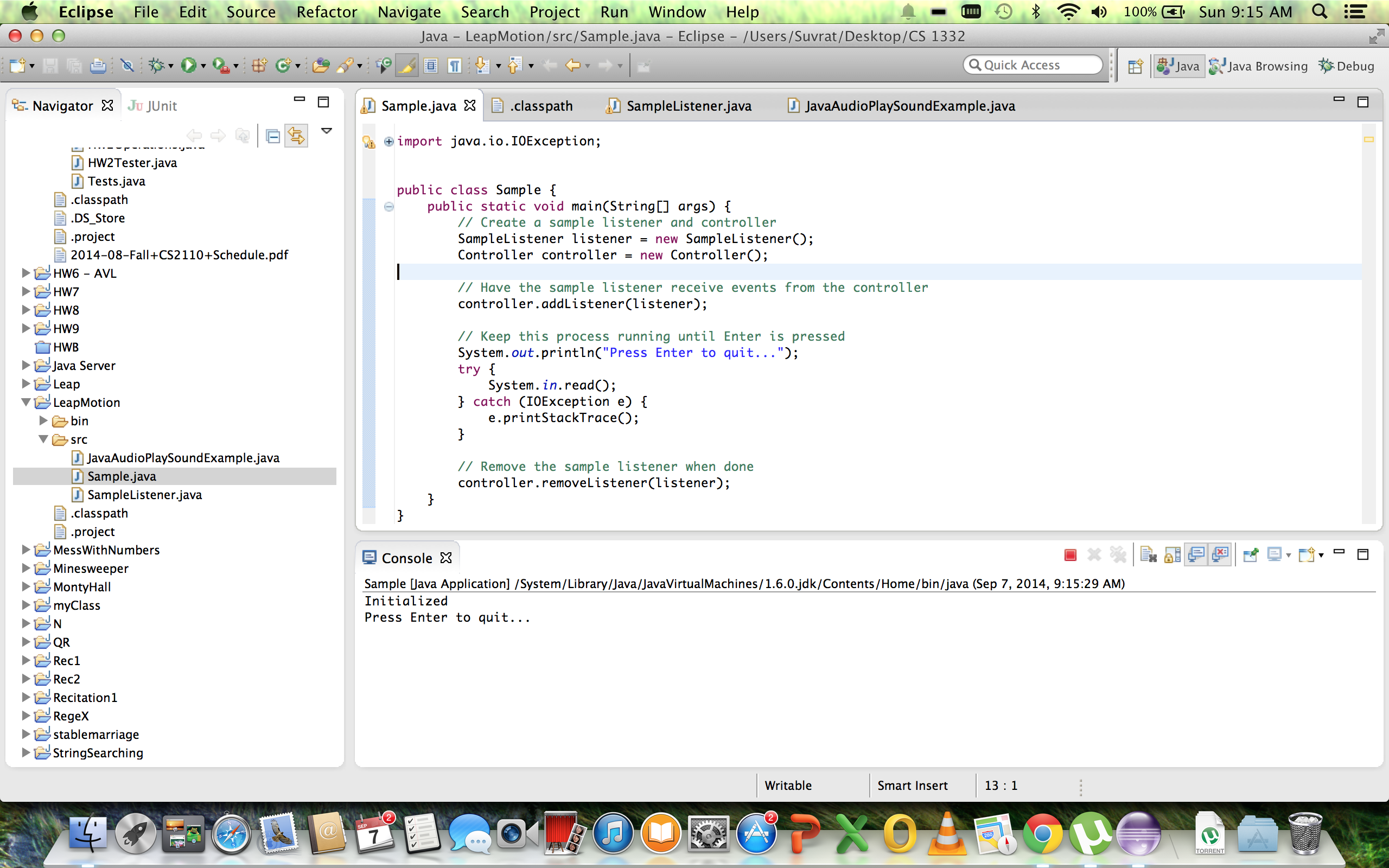
Task: Click the green Run button in the toolbar
Action: [x=188, y=66]
